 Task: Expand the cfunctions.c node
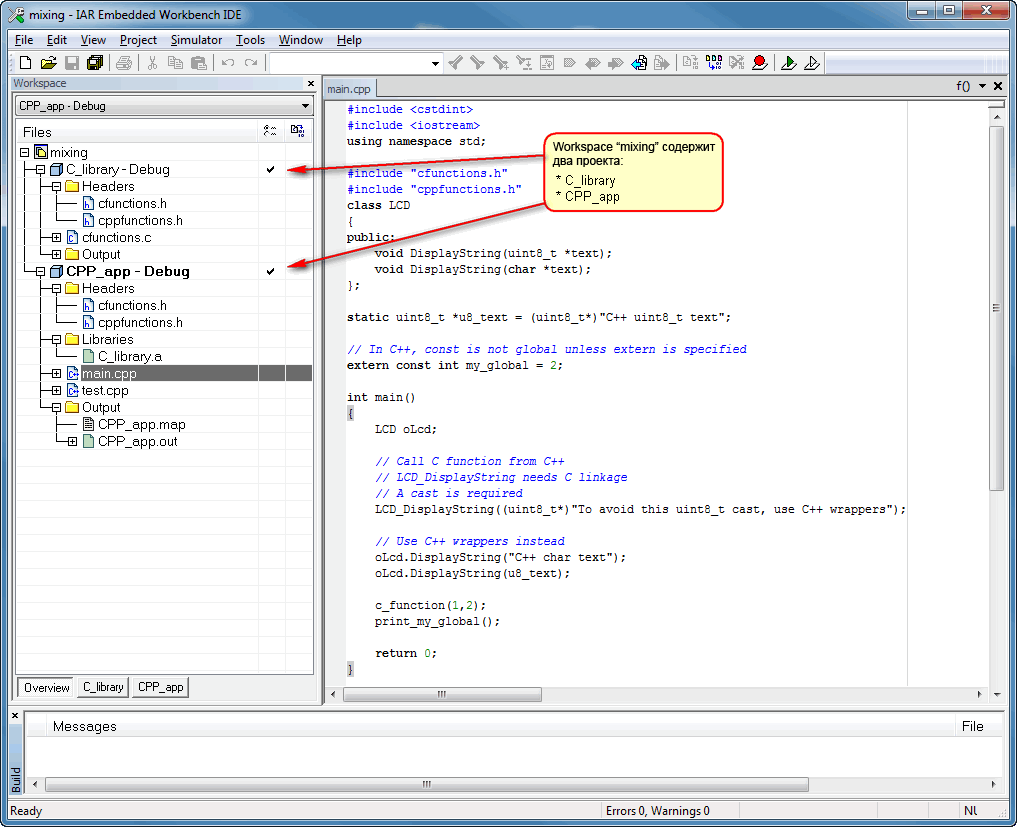(56, 237)
